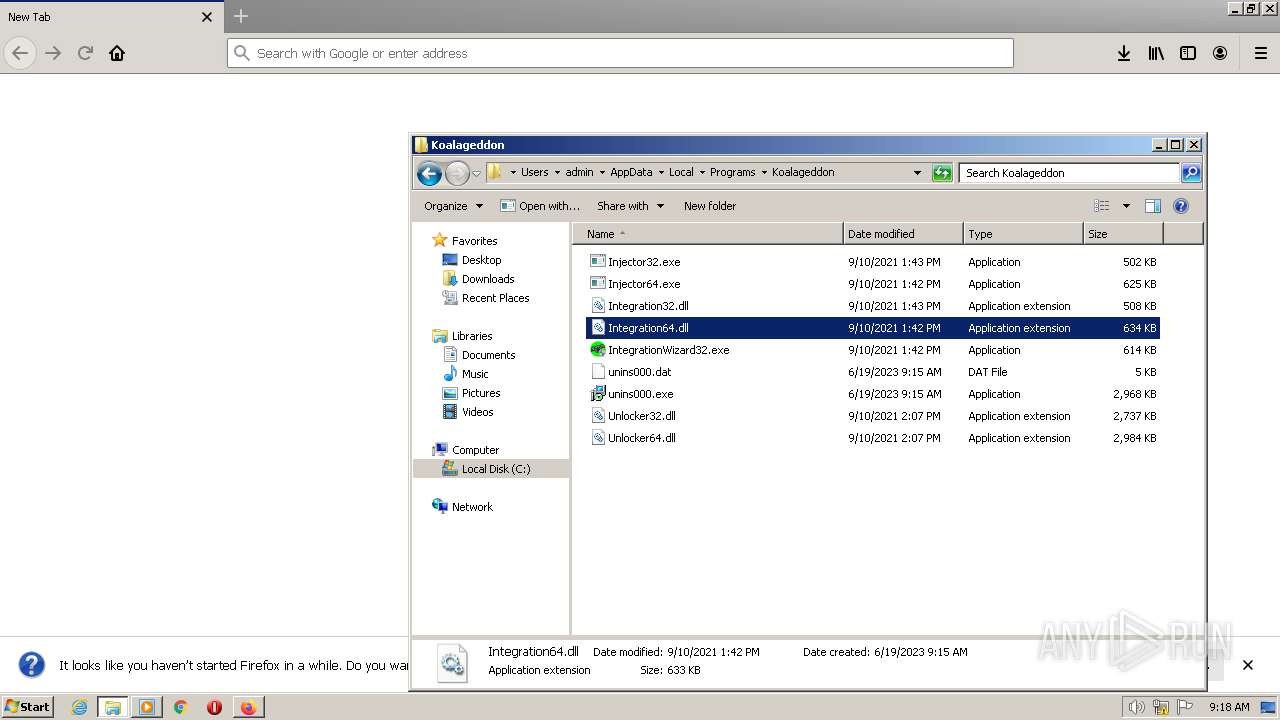
Task: Open Opera from taskbar
Action: tap(214, 707)
